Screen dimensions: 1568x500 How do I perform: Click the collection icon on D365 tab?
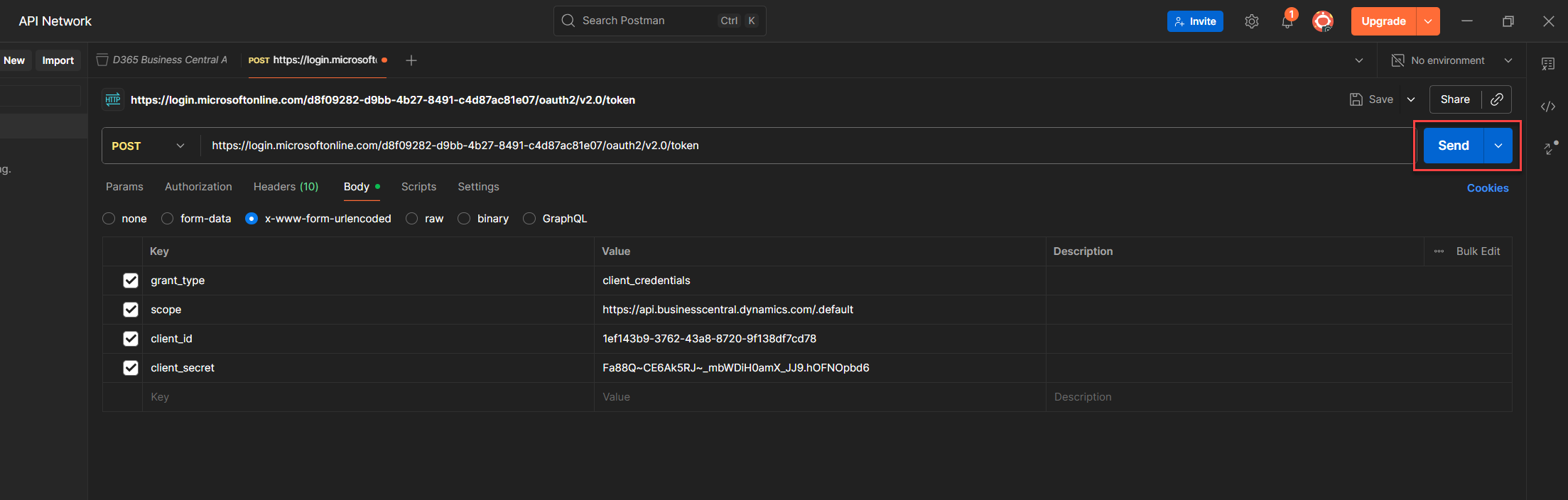(102, 60)
